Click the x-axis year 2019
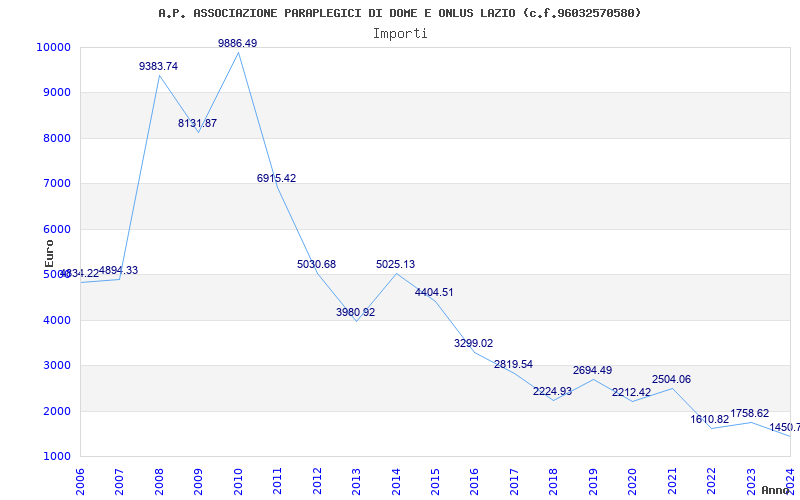800x500 pixels. tap(593, 481)
